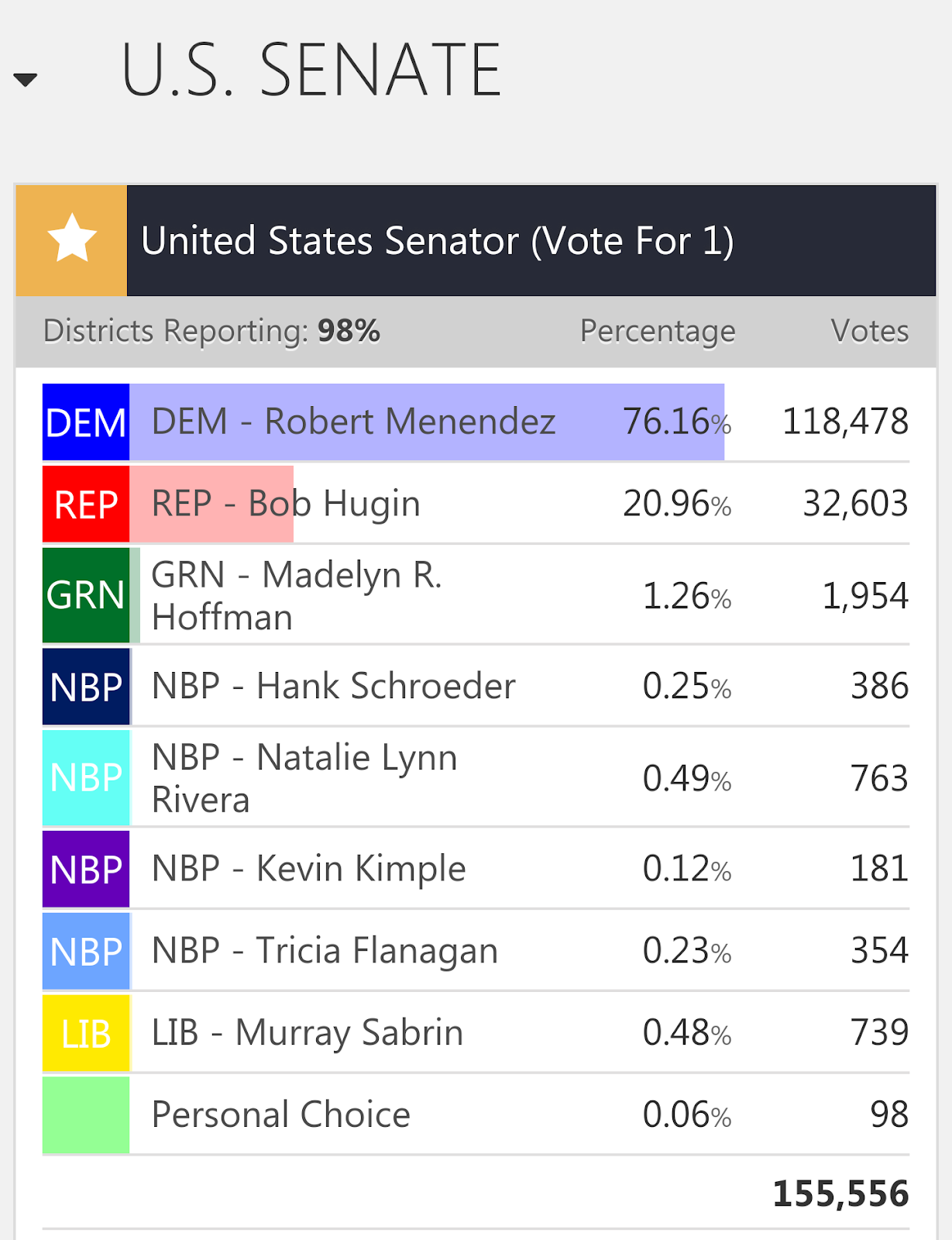952x1240 pixels.
Task: Click the Votes column header
Action: coord(869,331)
